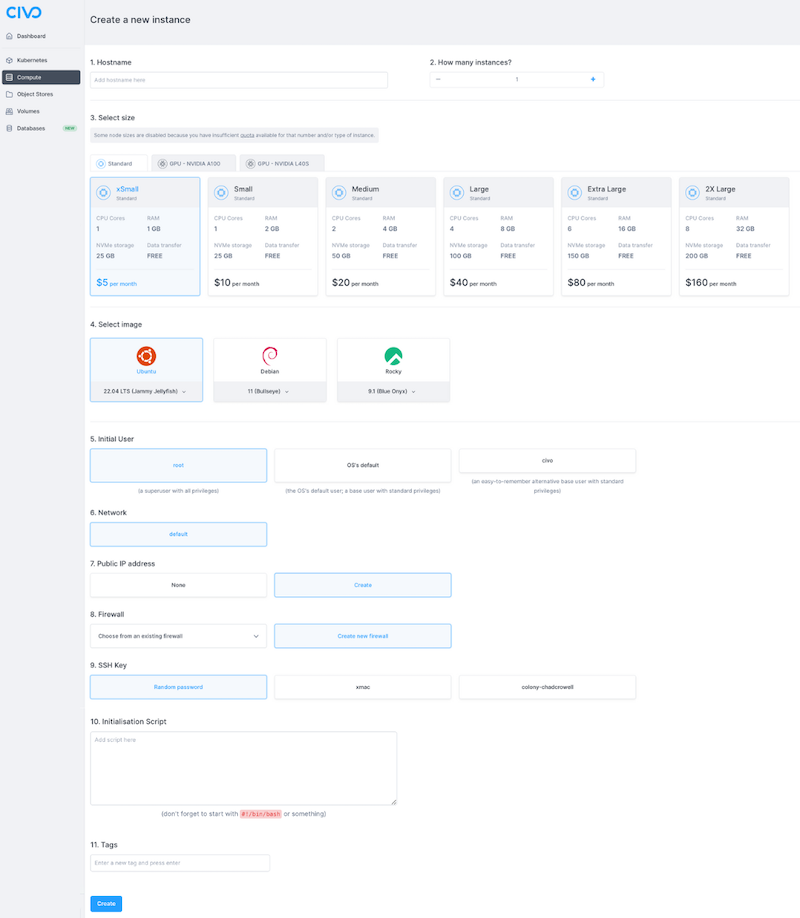Select the xmac SSH key
The width and height of the screenshot is (800, 918).
(362, 687)
